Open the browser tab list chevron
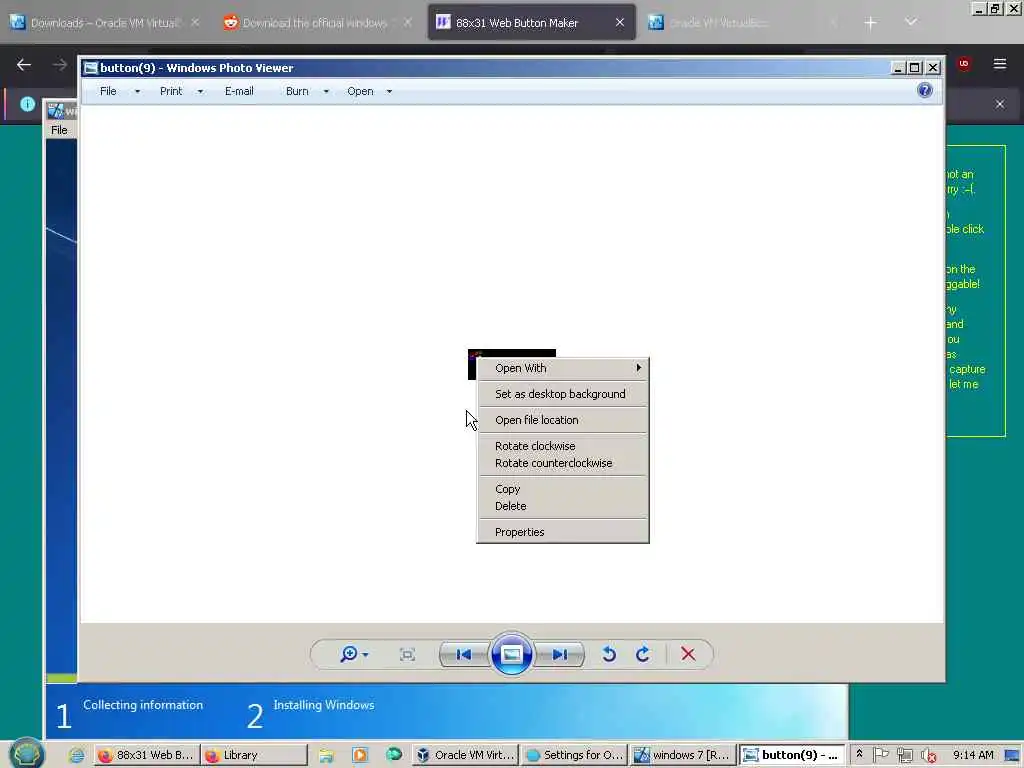The height and width of the screenshot is (768, 1024). 911,22
